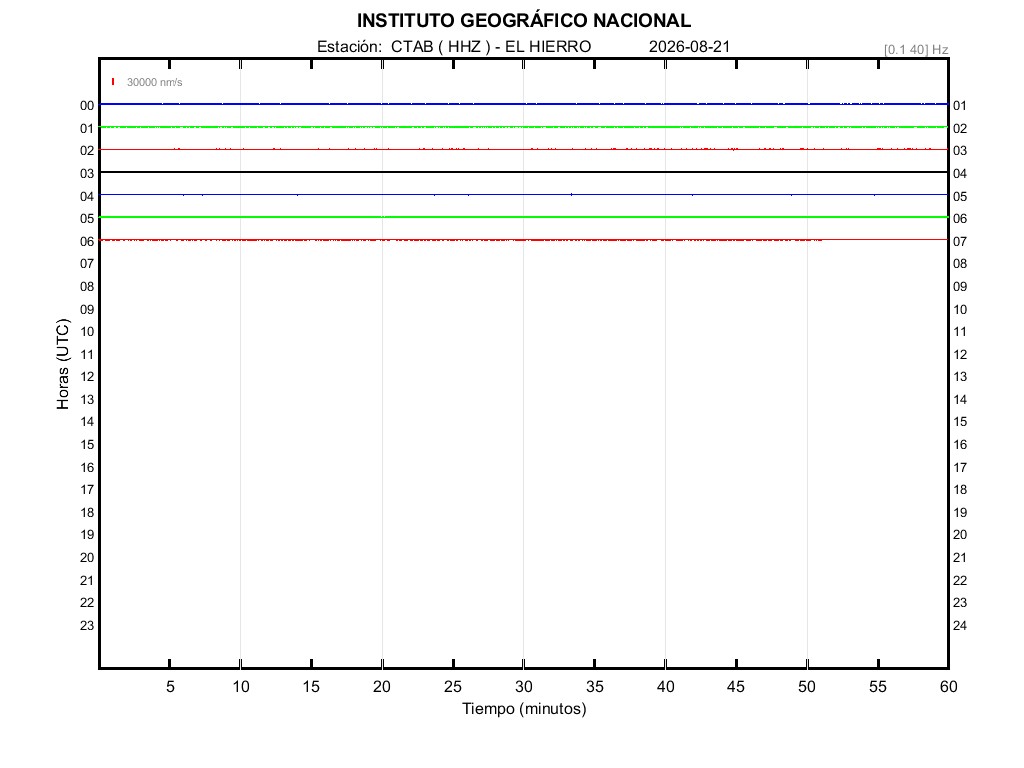The width and height of the screenshot is (1024, 768).
Task: Click the 'Horas (UTC)' axis label
Action: (63, 364)
